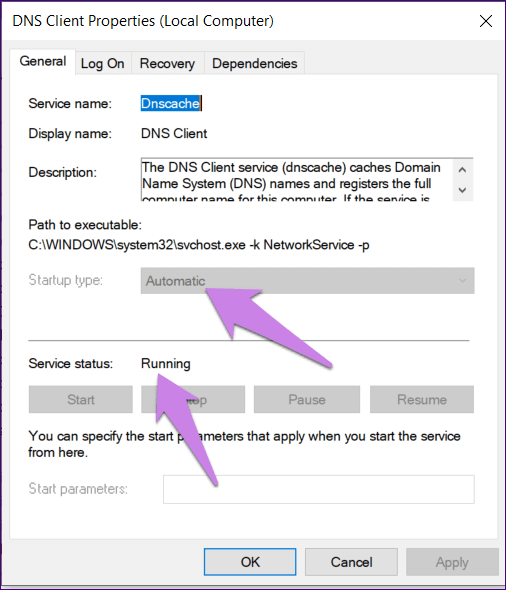This screenshot has height=590, width=506.
Task: Click the Startup type dropdown chevron
Action: pos(462,281)
